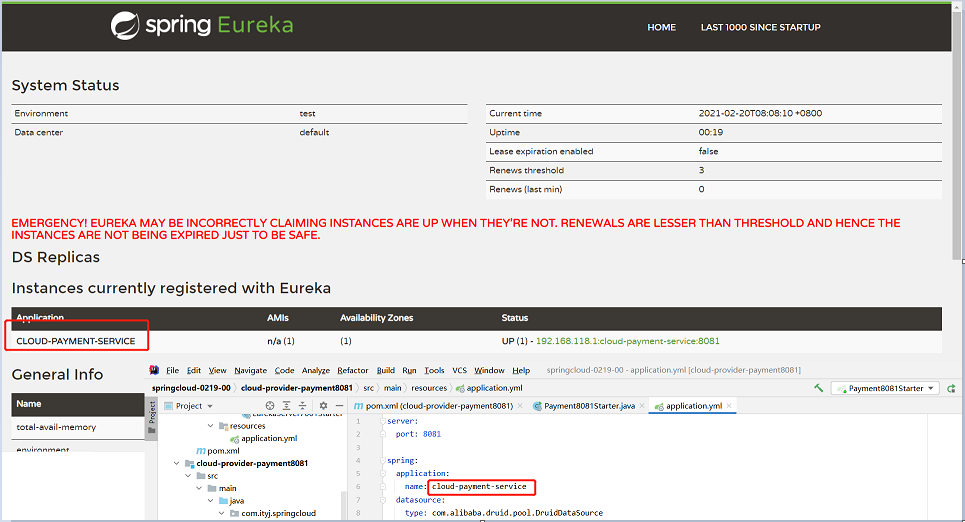Viewport: 965px width, 522px height.
Task: Open the Refactor menu
Action: [353, 370]
